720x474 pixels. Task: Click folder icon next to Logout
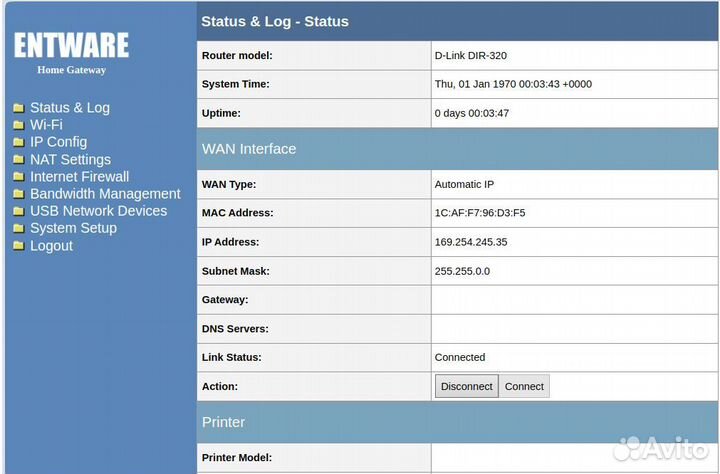(x=18, y=246)
